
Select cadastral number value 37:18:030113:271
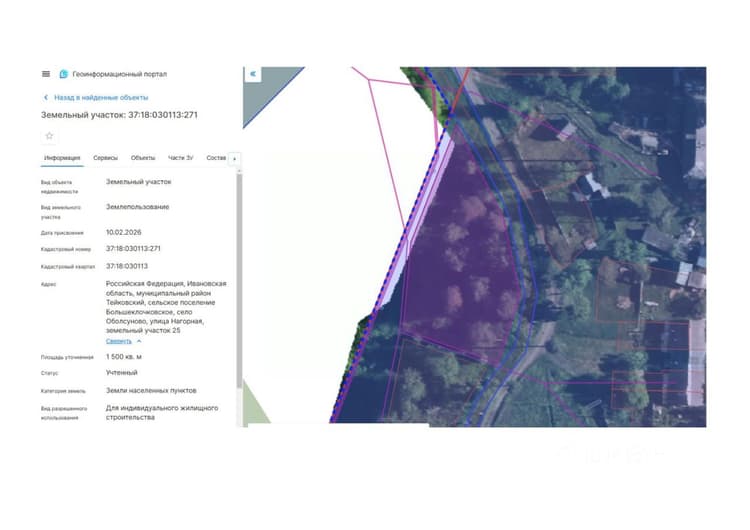(x=133, y=249)
